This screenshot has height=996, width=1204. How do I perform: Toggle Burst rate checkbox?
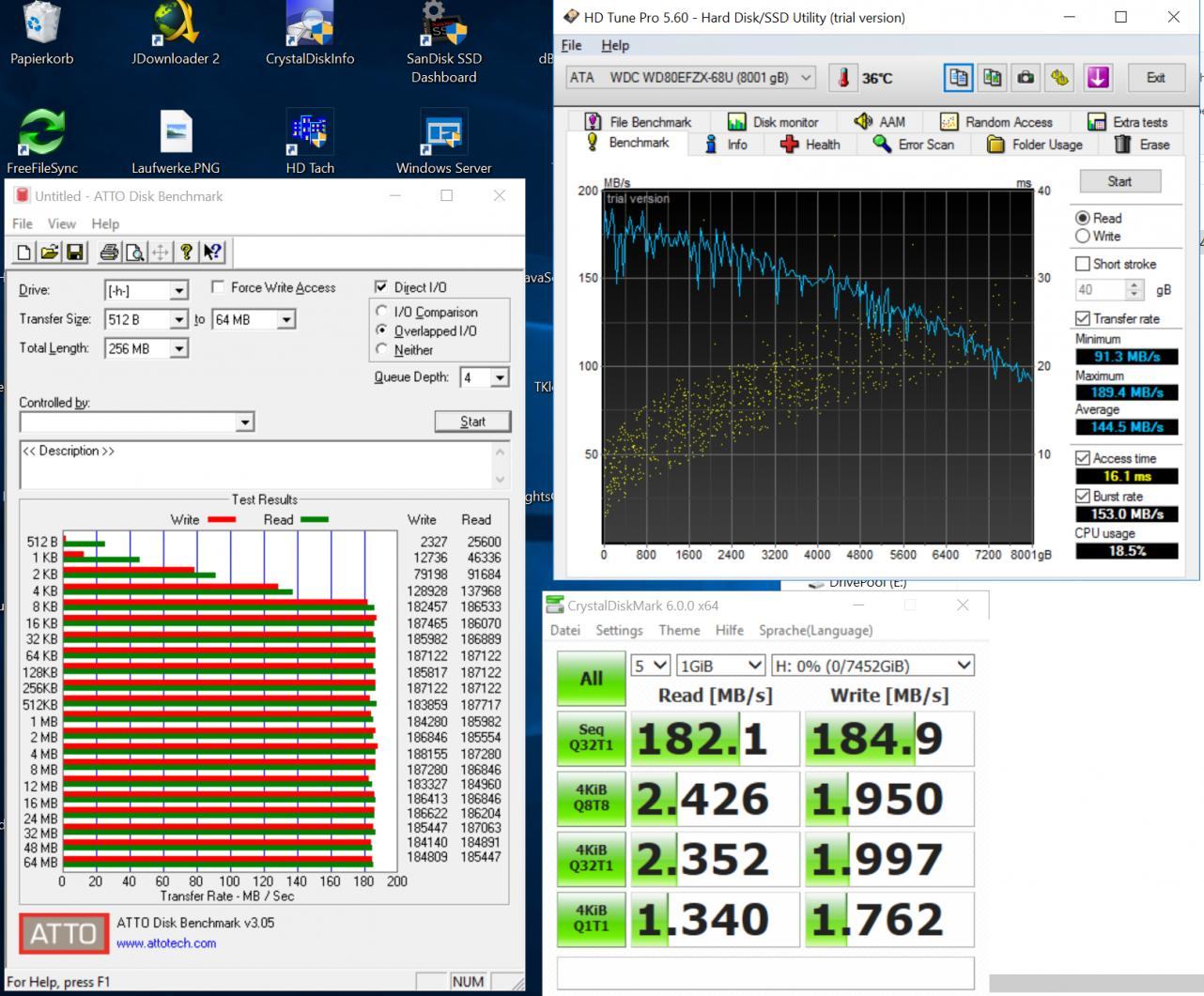tap(1083, 496)
